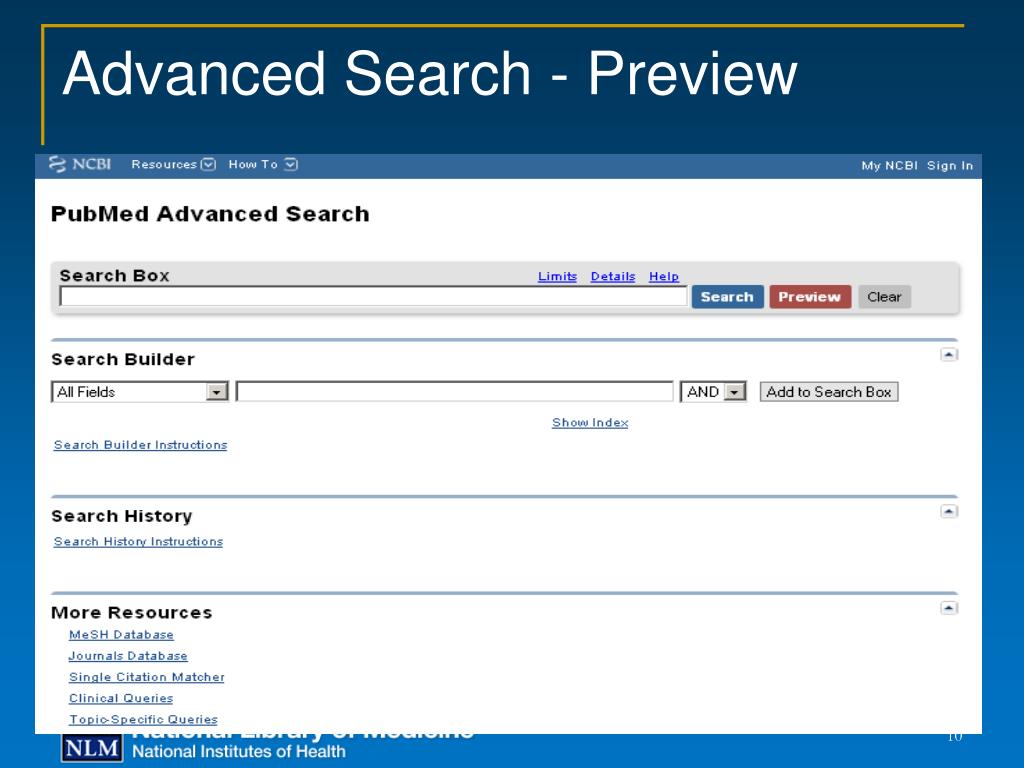
Task: Open the Resources dropdown menu
Action: 173,165
